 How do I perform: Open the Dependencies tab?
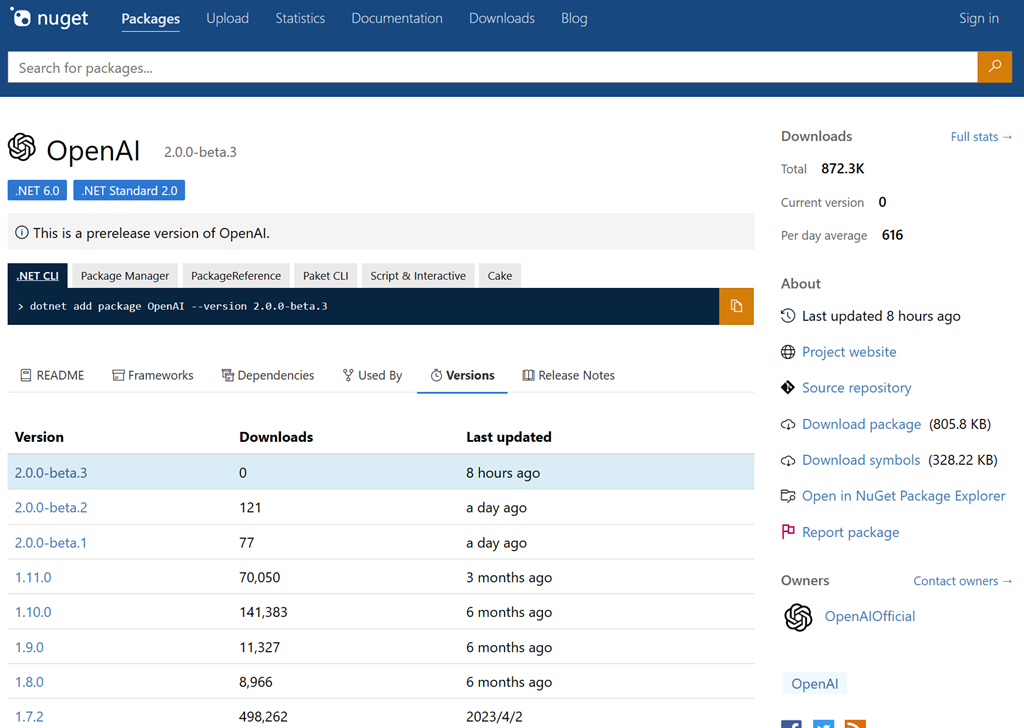268,375
